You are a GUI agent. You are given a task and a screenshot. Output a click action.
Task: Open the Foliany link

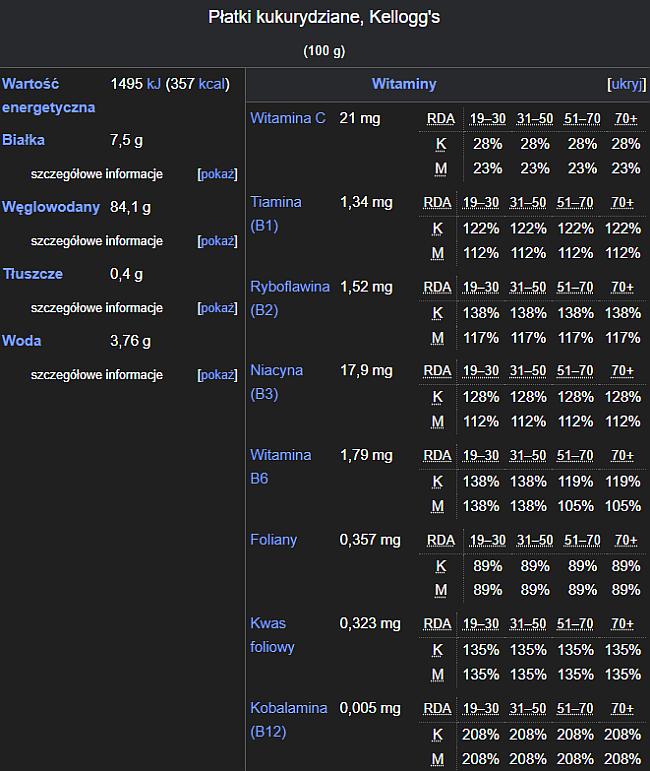[x=273, y=540]
